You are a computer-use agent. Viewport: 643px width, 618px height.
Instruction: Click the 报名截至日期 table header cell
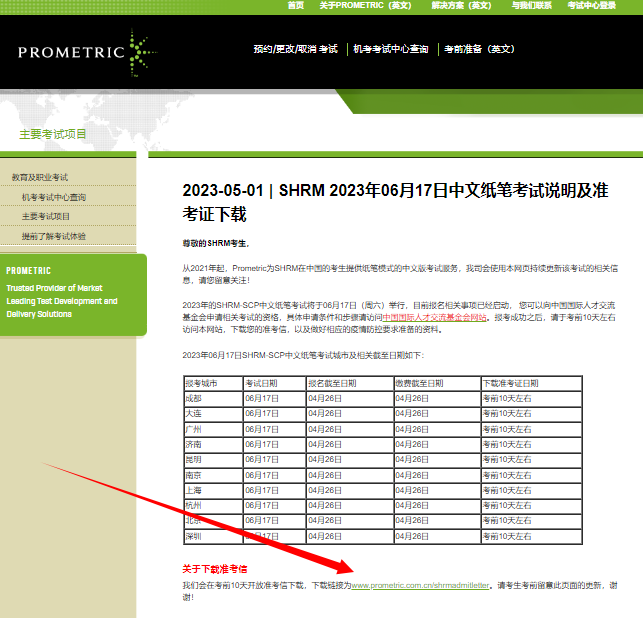click(350, 383)
